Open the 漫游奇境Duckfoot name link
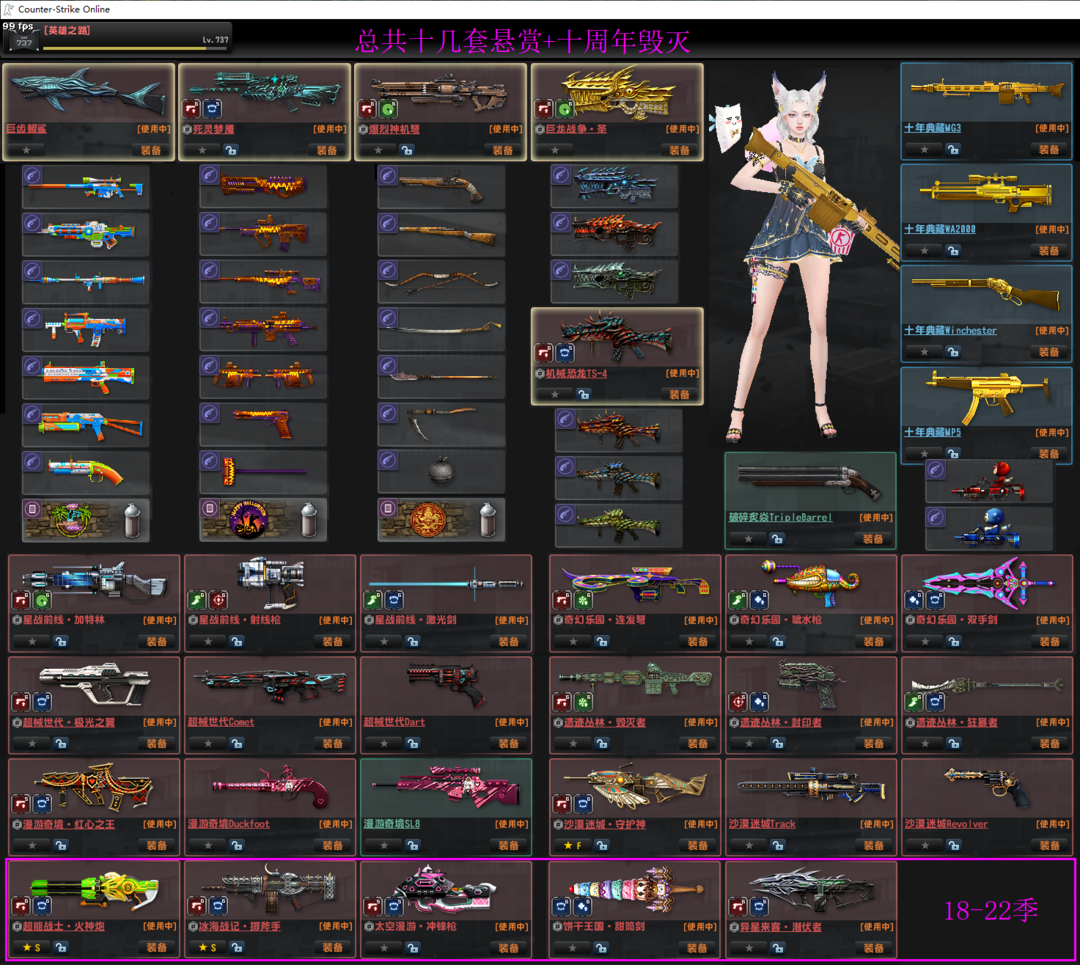 pos(229,824)
